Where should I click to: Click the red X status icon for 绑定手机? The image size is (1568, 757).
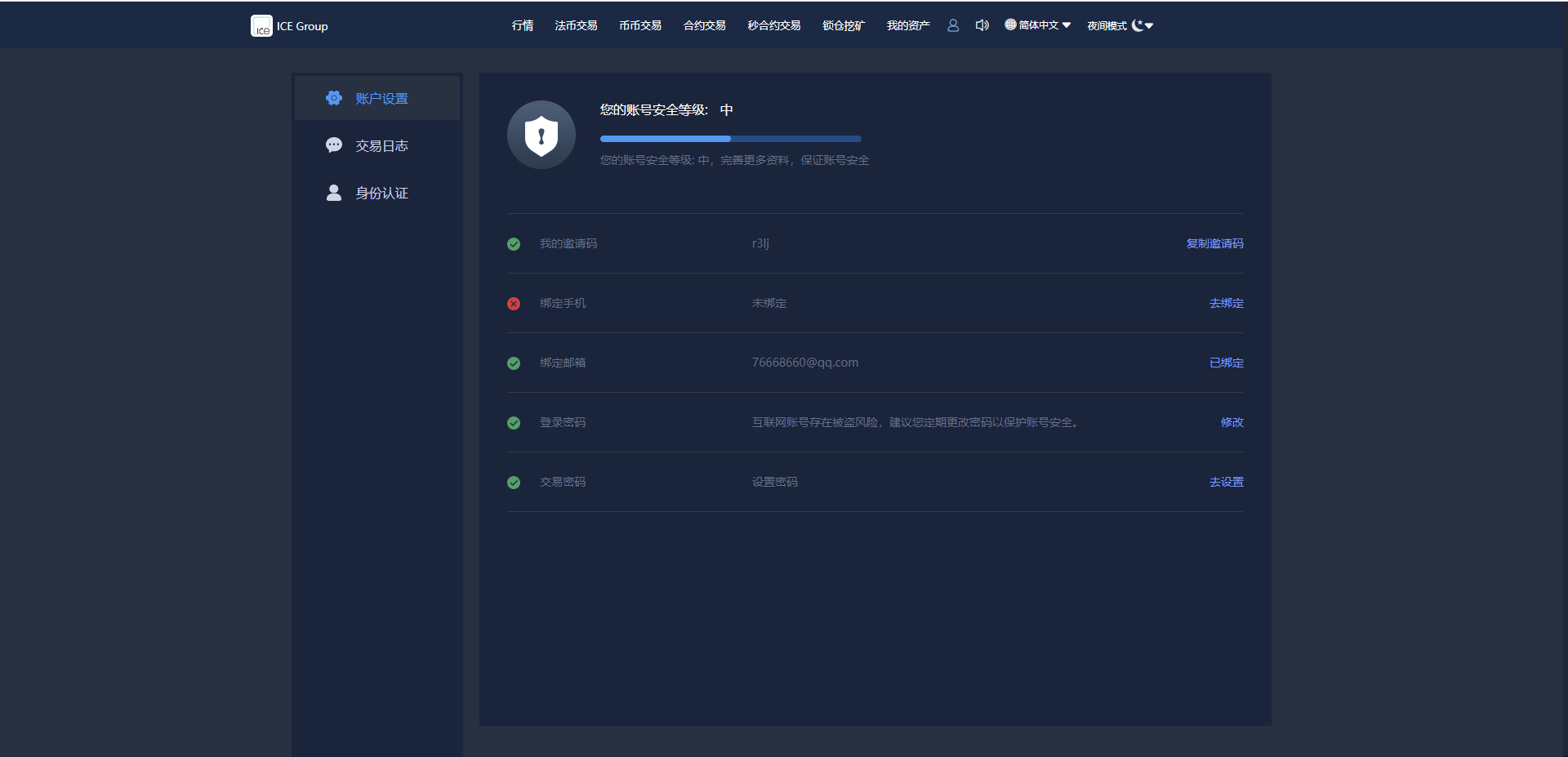pyautogui.click(x=514, y=304)
